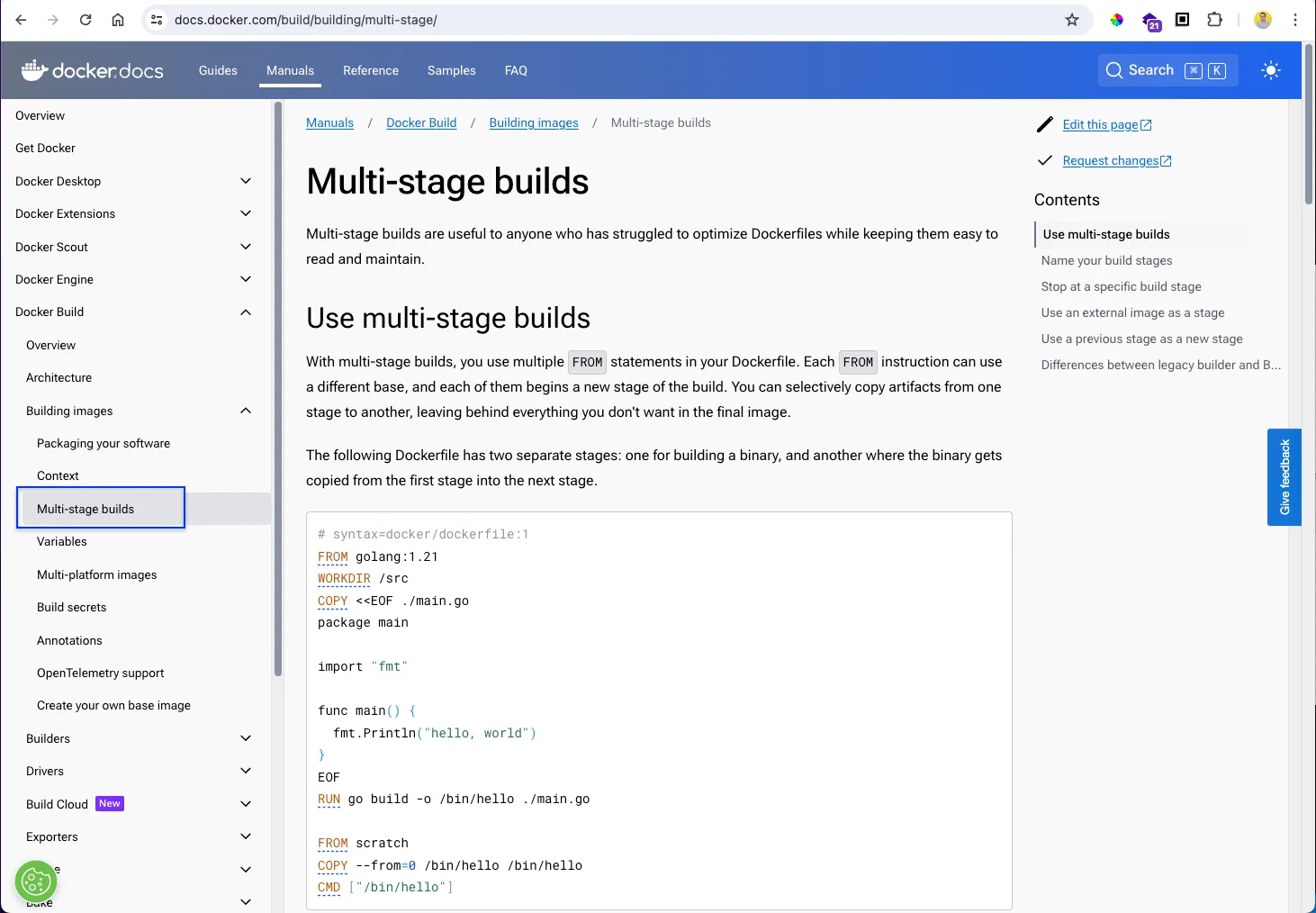
Task: Click the page vertical scrollbar
Action: pyautogui.click(x=1309, y=126)
